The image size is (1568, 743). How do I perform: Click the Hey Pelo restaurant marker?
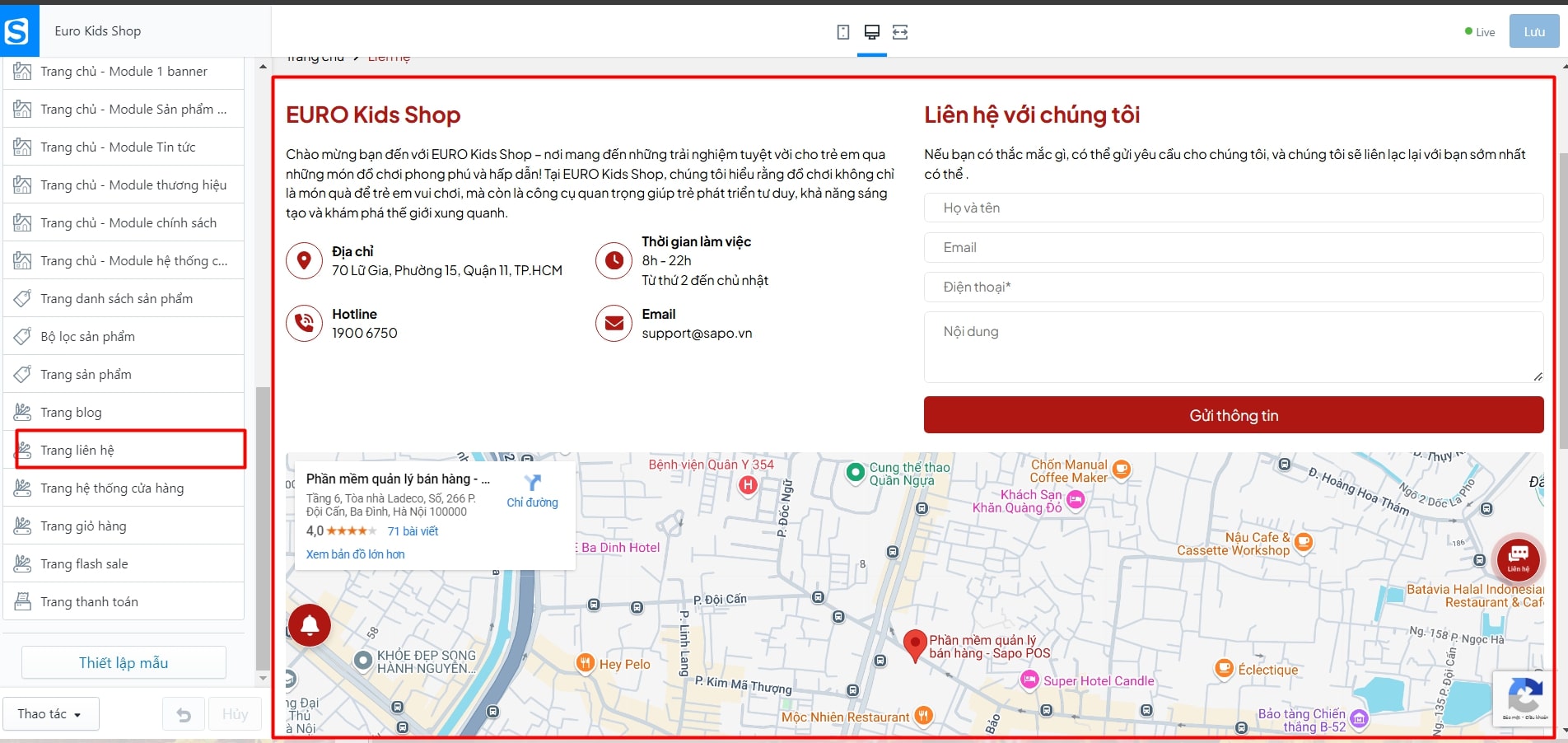click(585, 662)
